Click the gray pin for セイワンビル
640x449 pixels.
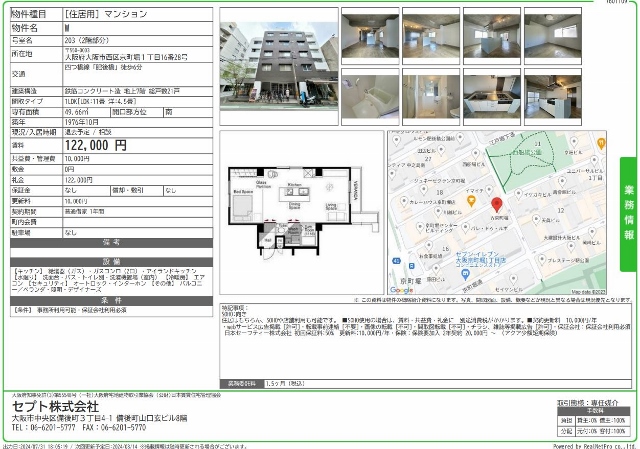pyautogui.click(x=513, y=279)
